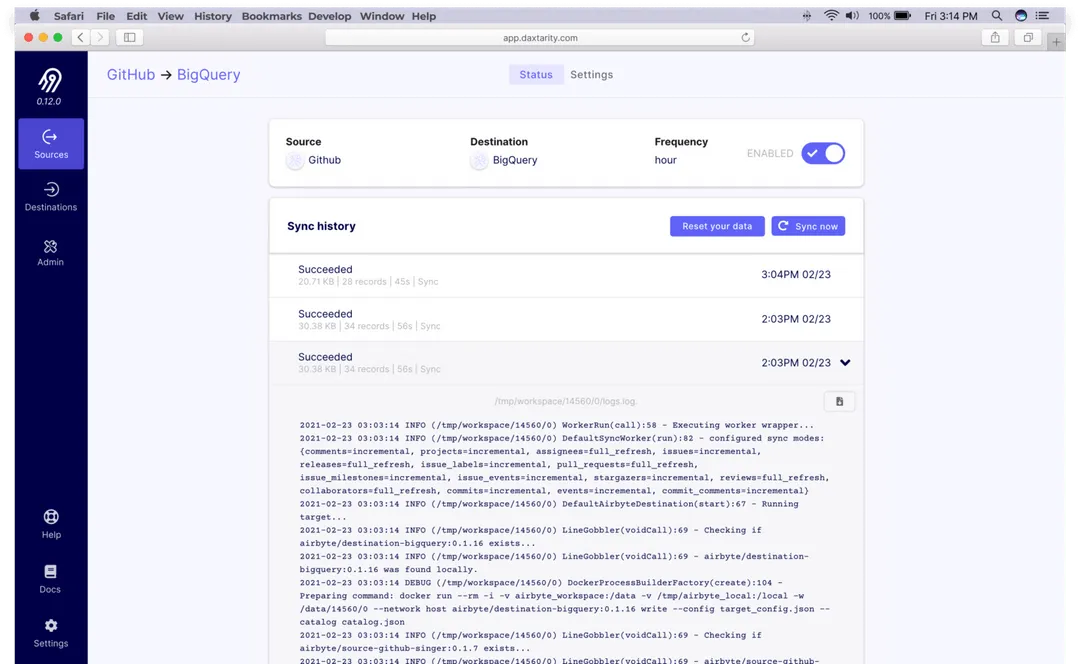Open Safari menu in menu bar
Screen dimensions: 1080x664
tap(69, 16)
